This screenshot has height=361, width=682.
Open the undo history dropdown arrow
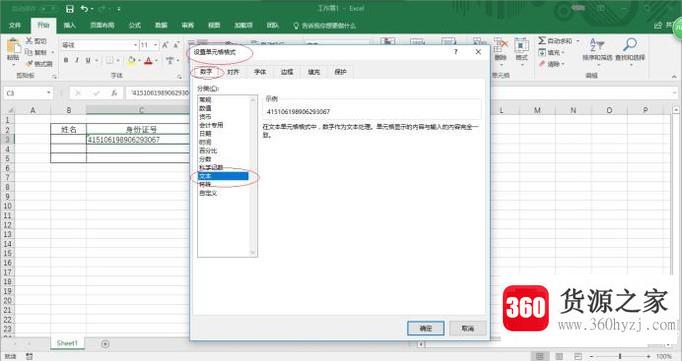click(93, 9)
